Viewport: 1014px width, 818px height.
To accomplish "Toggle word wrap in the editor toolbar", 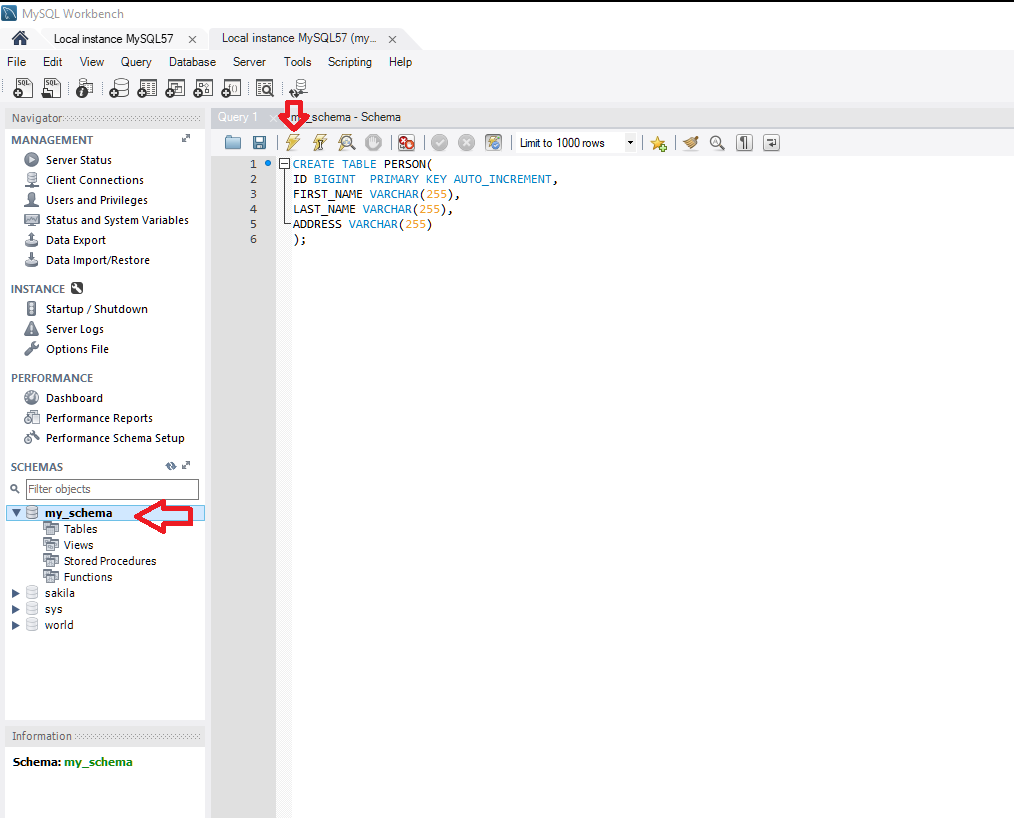I will tap(771, 143).
